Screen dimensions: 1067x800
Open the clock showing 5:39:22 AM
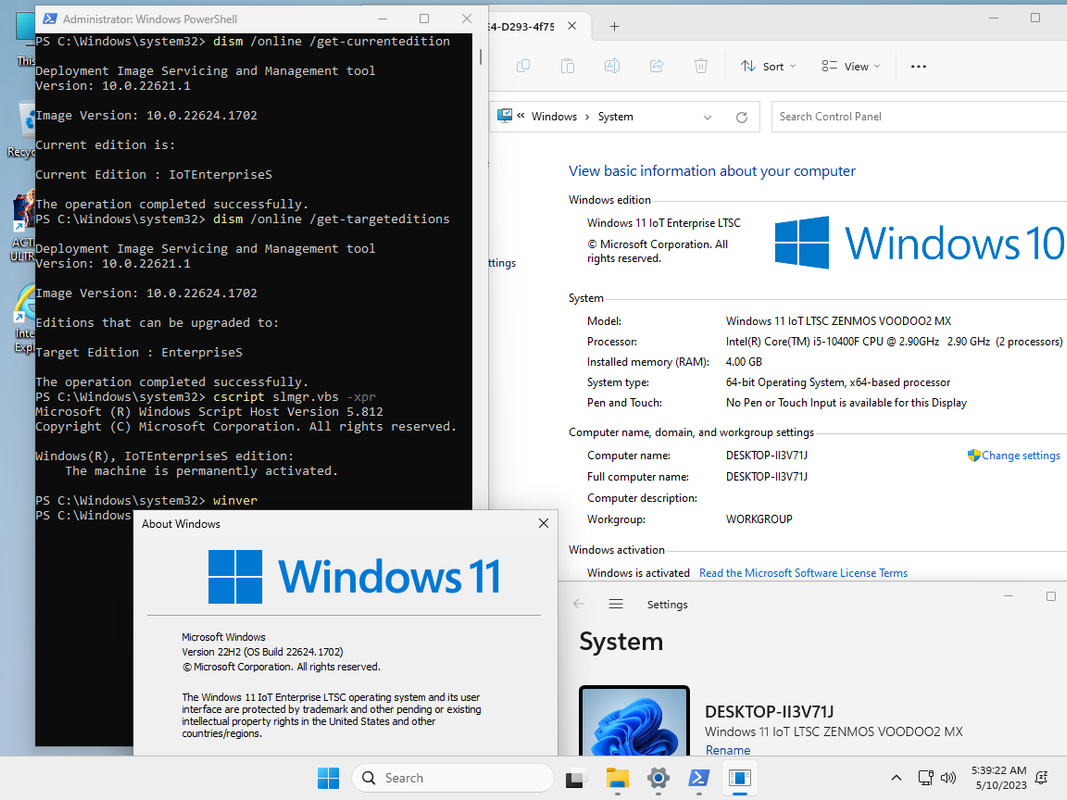coord(999,778)
